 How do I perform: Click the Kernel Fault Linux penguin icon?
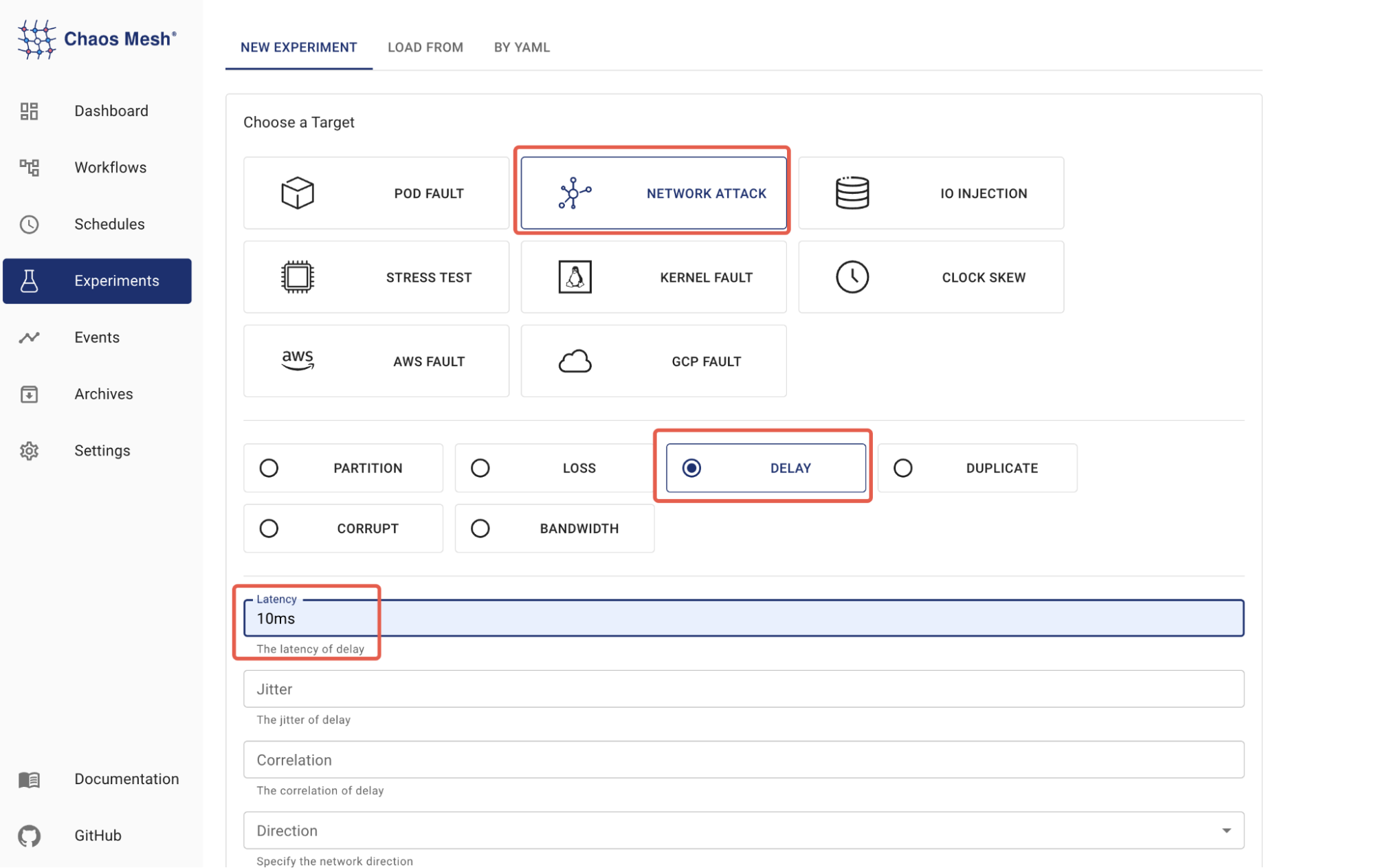click(575, 277)
